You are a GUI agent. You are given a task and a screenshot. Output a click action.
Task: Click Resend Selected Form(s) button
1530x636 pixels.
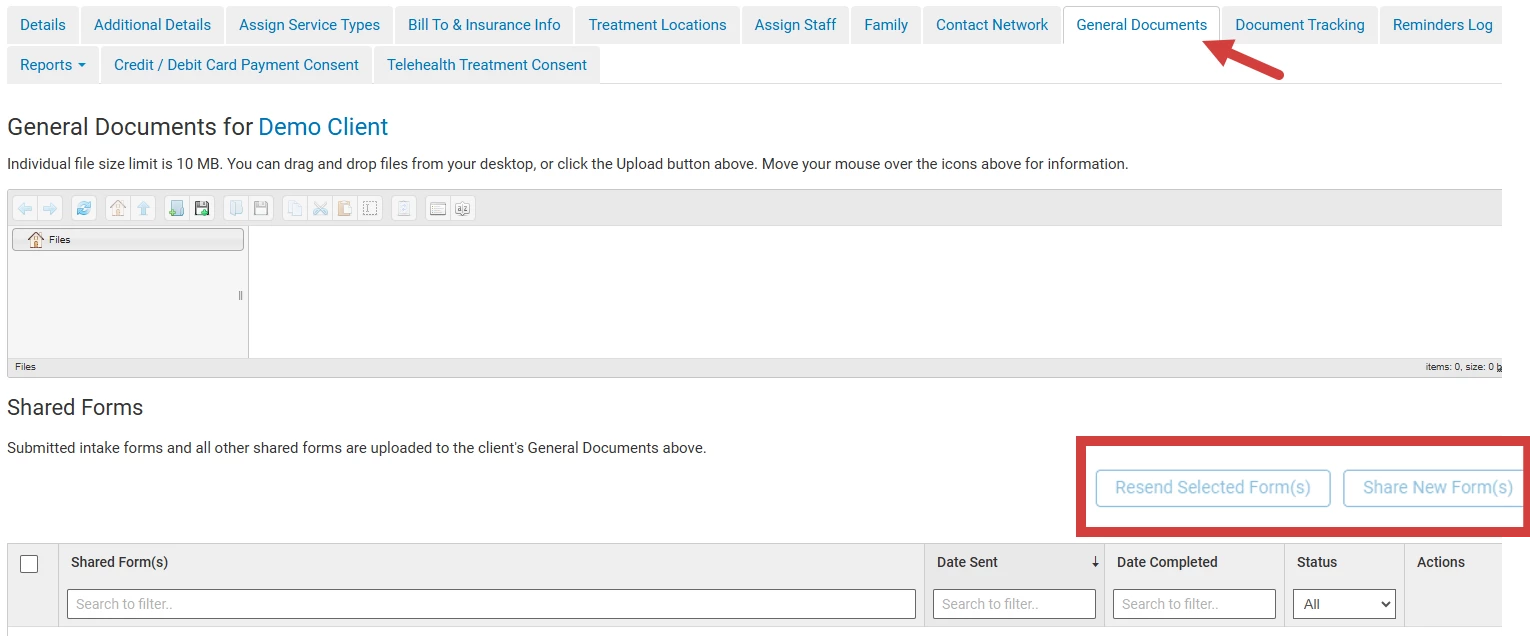(x=1213, y=488)
